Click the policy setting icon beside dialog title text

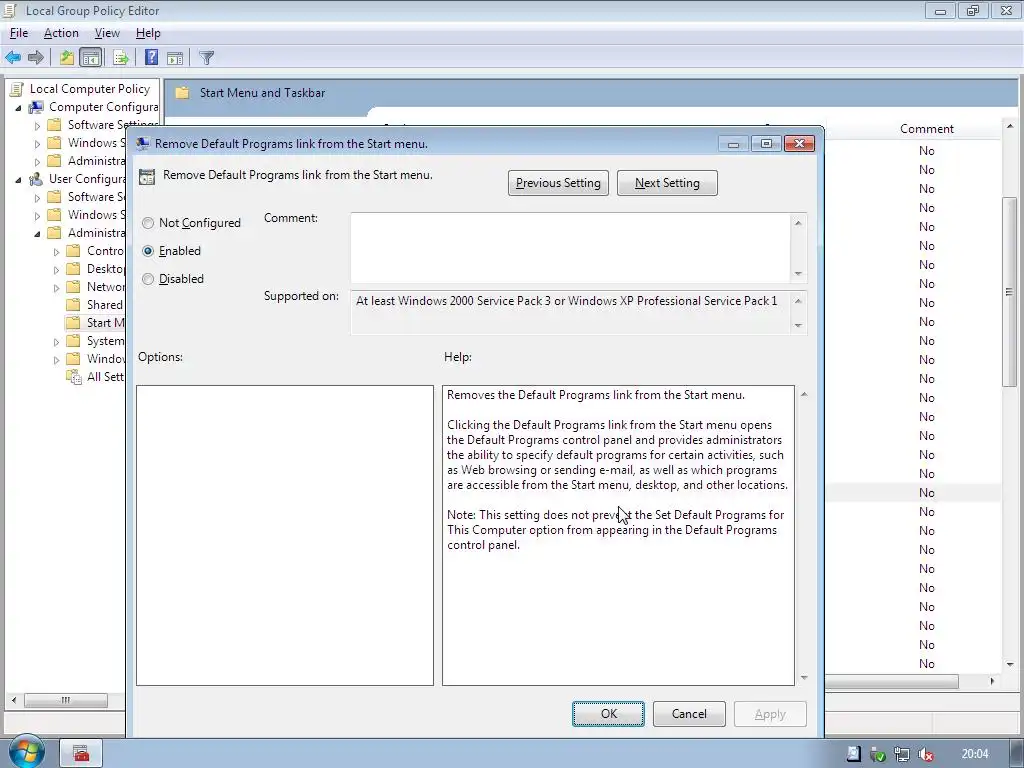(x=148, y=176)
